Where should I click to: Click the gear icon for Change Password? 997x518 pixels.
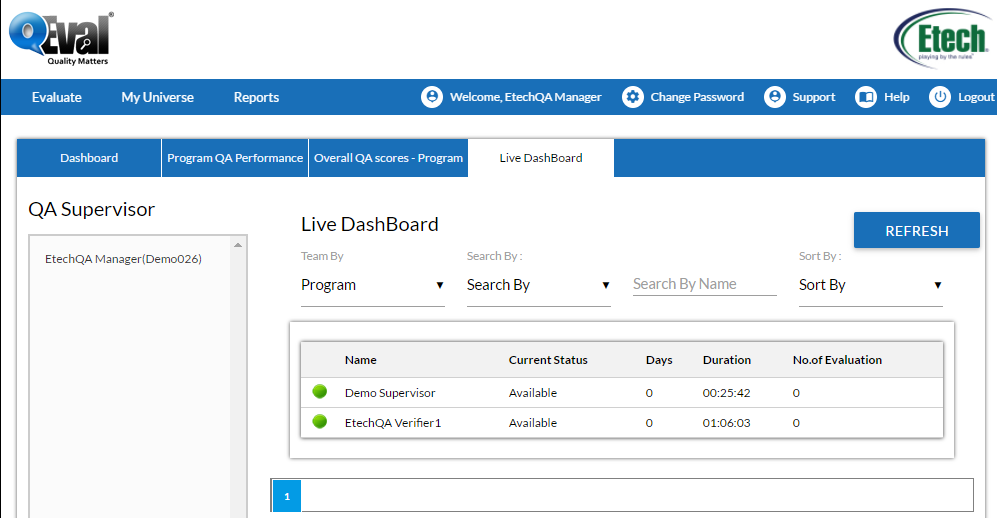(633, 97)
